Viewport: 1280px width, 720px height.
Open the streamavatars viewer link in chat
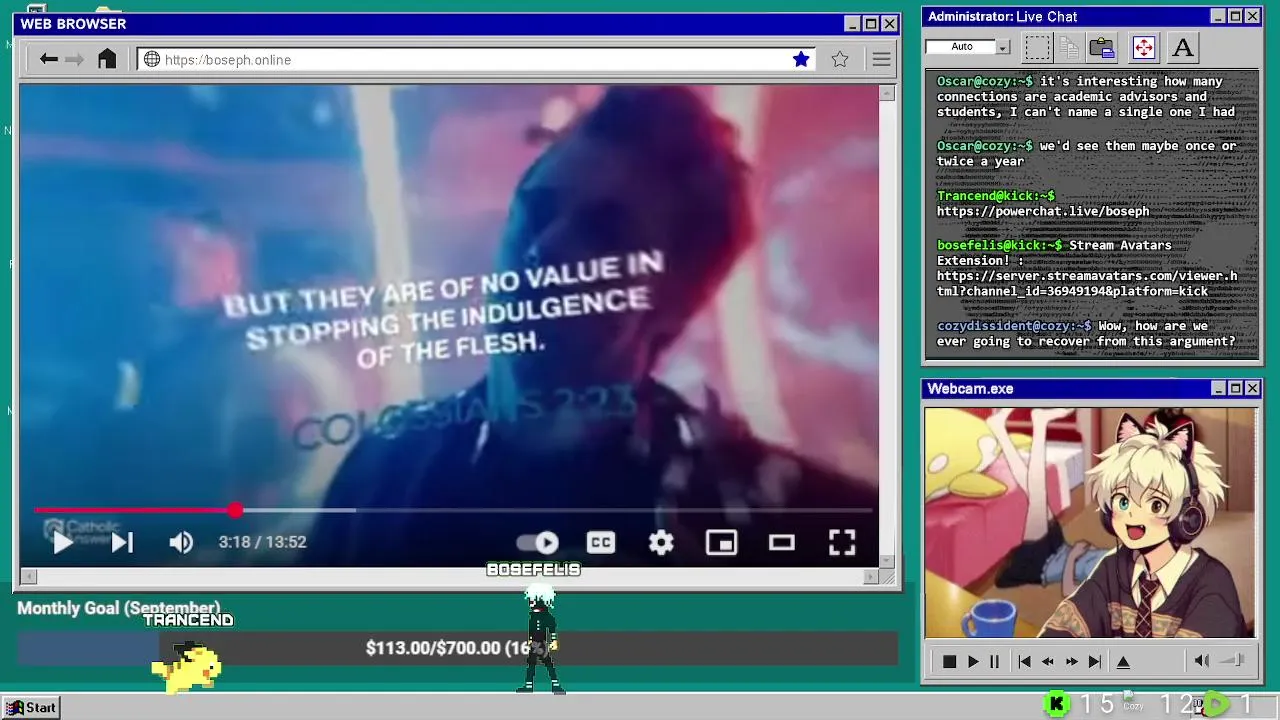coord(1087,283)
